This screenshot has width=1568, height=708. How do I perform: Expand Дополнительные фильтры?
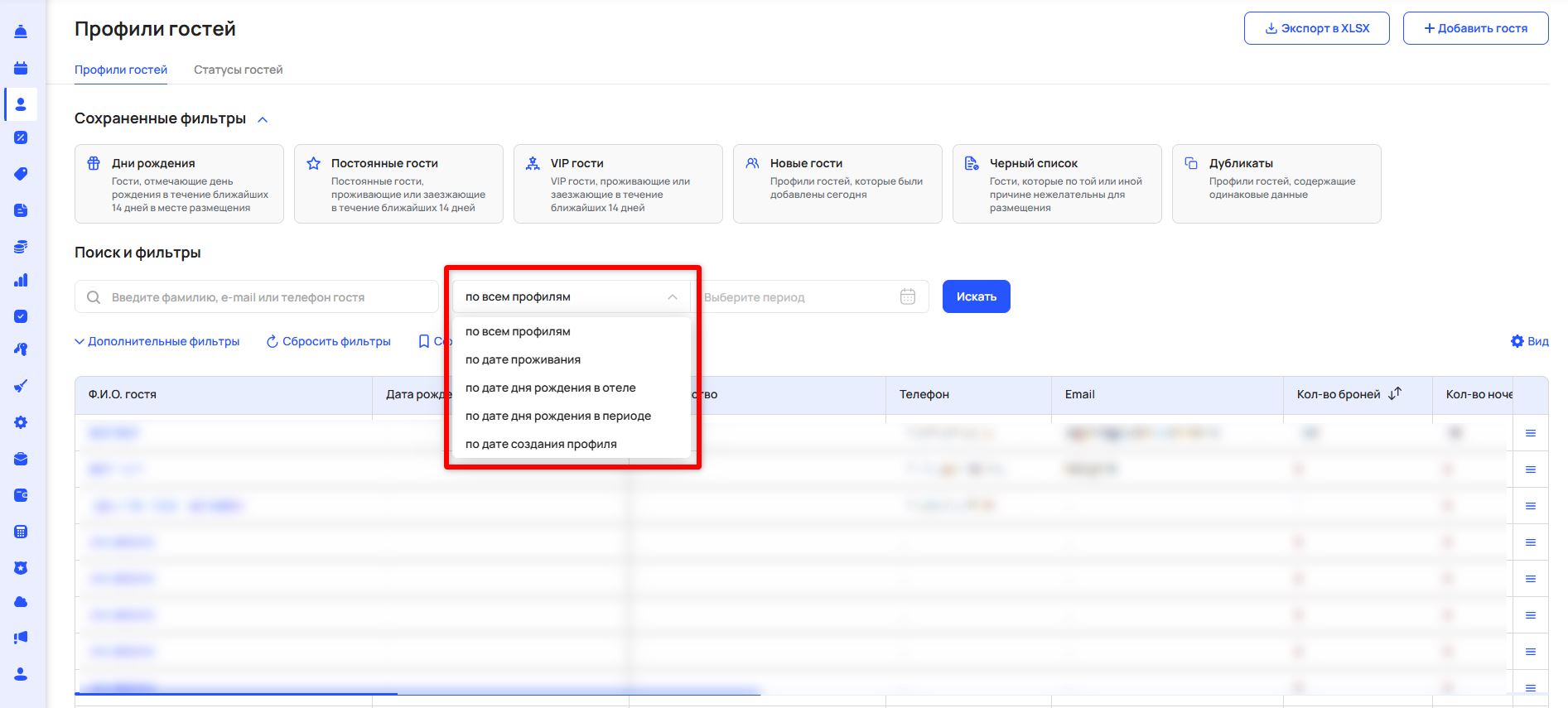click(157, 341)
